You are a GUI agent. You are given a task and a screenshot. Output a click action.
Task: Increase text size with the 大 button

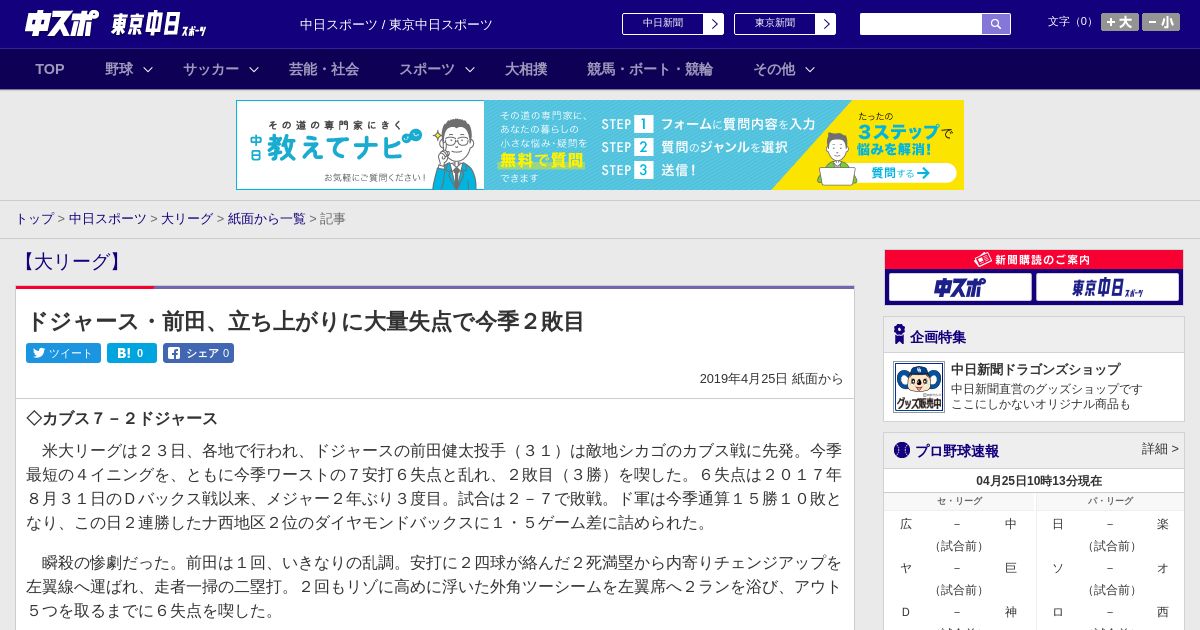1120,22
